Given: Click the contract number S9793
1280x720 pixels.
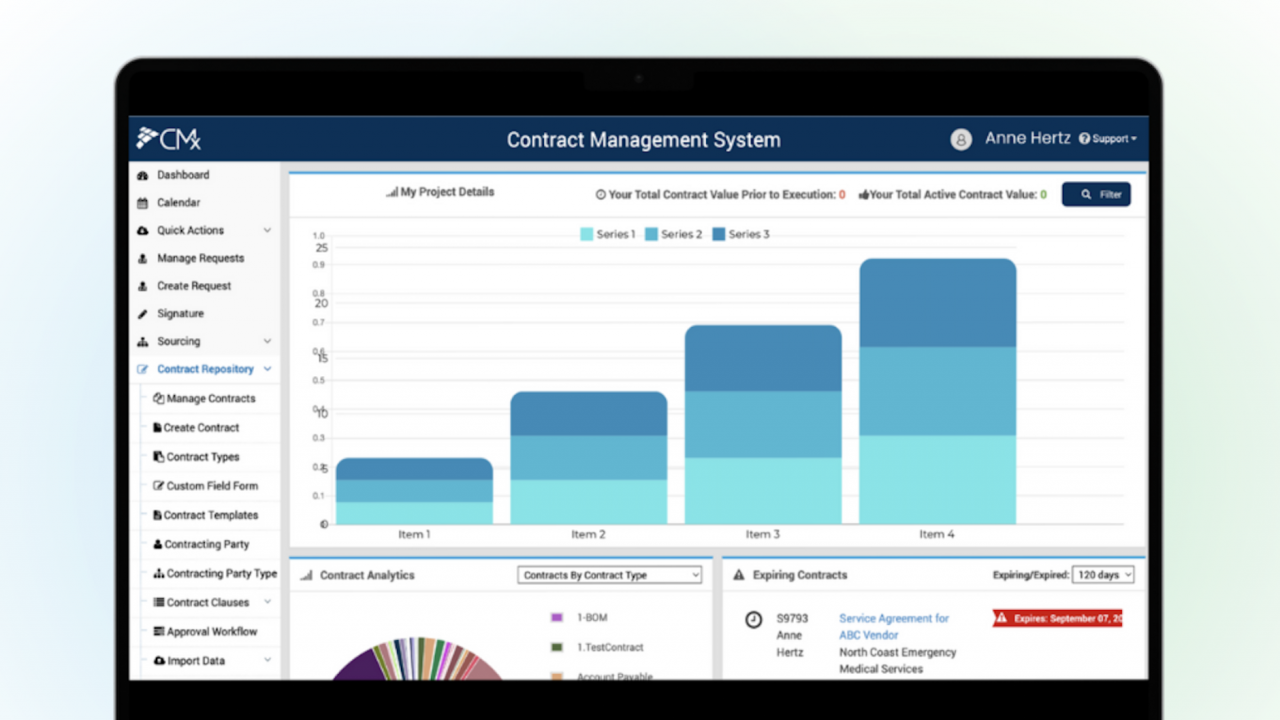Looking at the screenshot, I should tap(792, 619).
